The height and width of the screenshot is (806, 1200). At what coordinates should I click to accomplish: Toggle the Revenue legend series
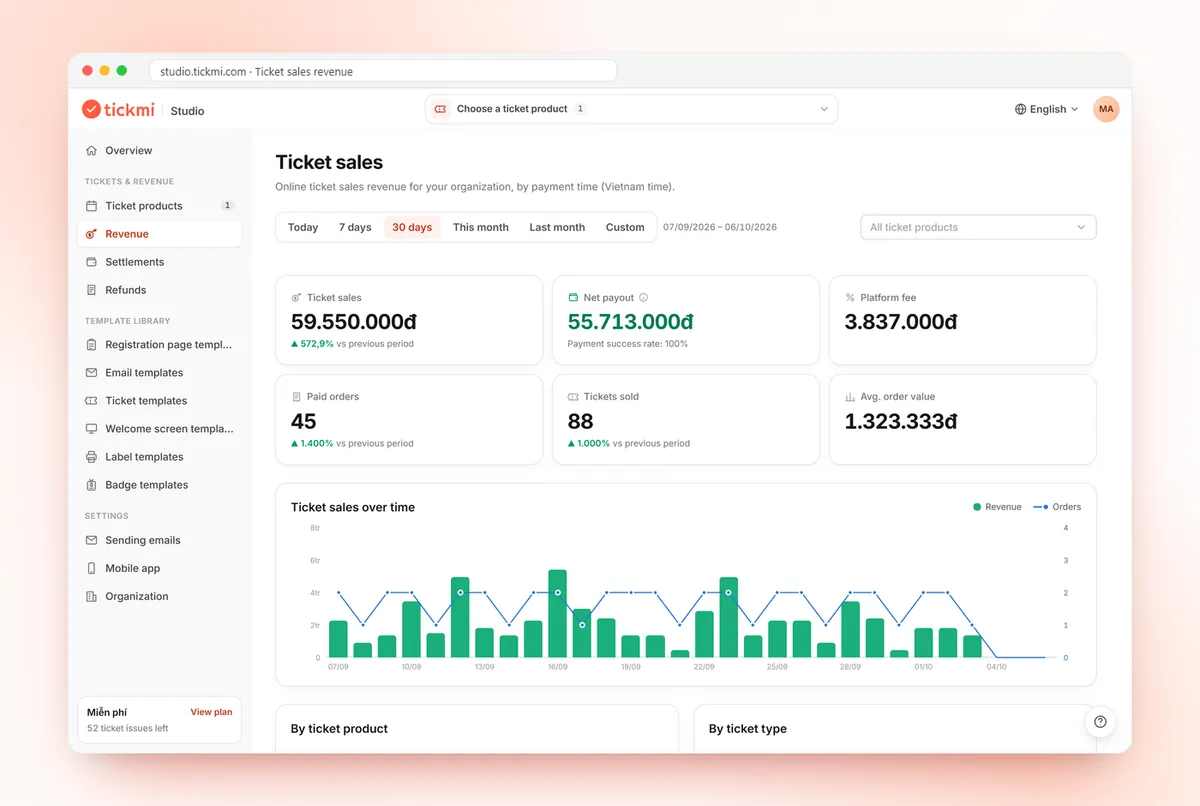click(x=997, y=507)
